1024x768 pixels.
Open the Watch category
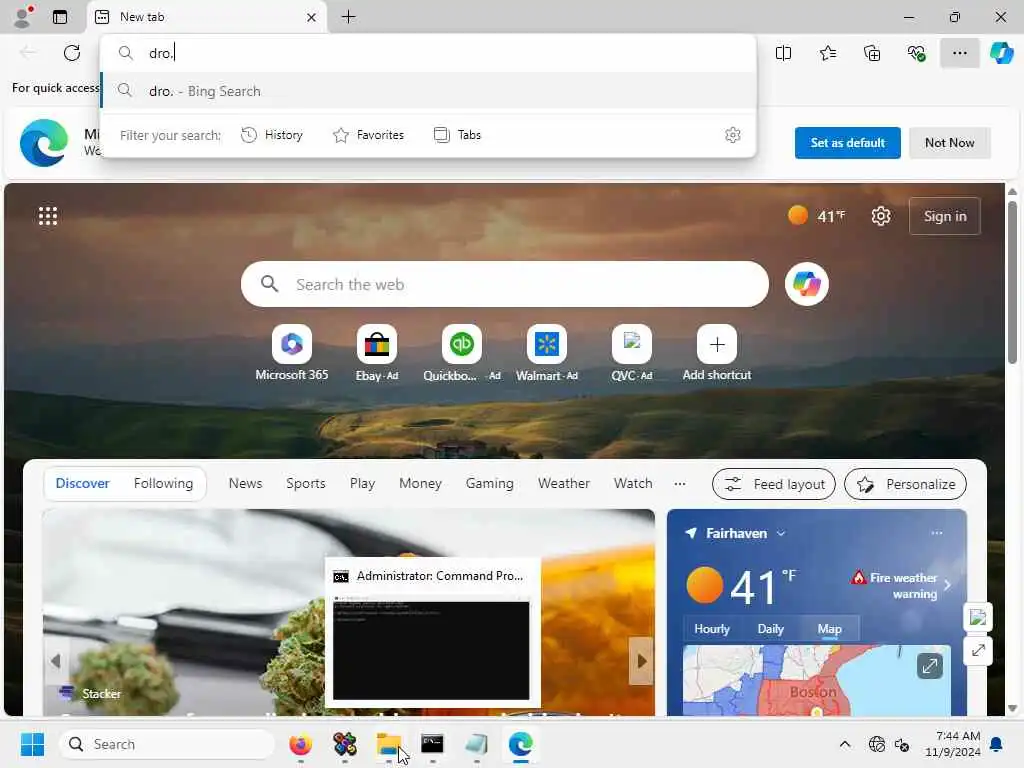[633, 483]
